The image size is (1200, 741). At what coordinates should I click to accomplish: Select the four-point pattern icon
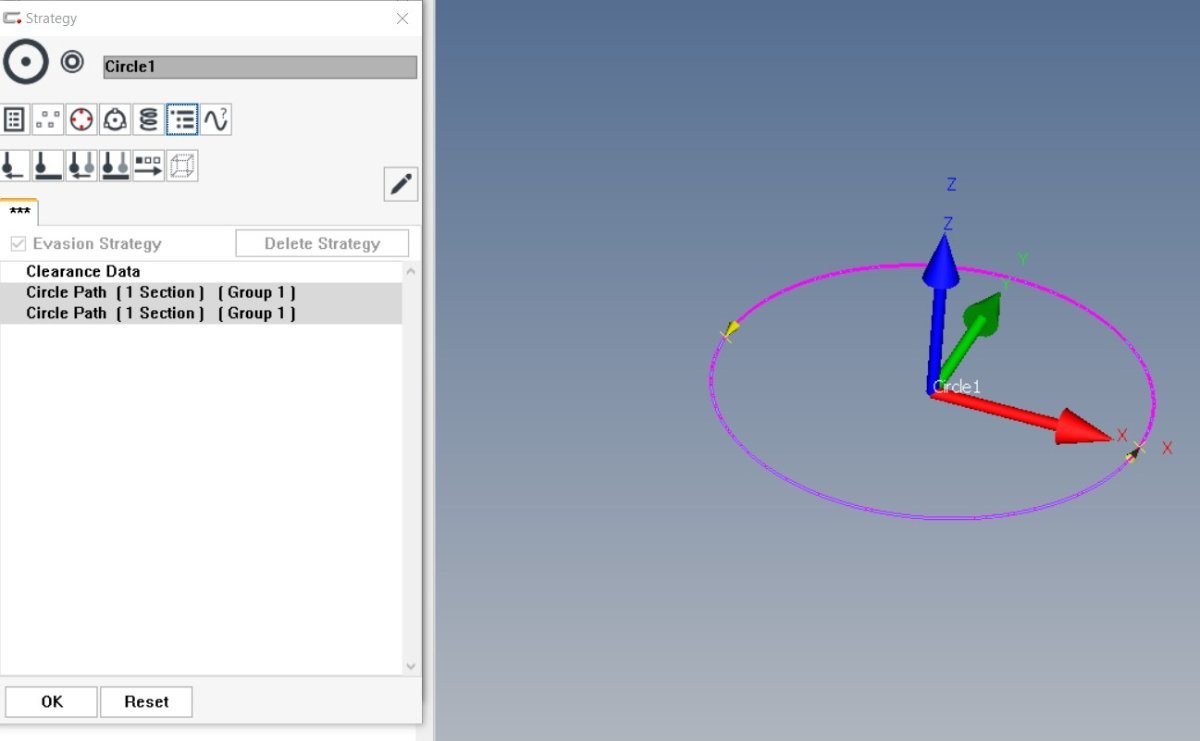[47, 120]
